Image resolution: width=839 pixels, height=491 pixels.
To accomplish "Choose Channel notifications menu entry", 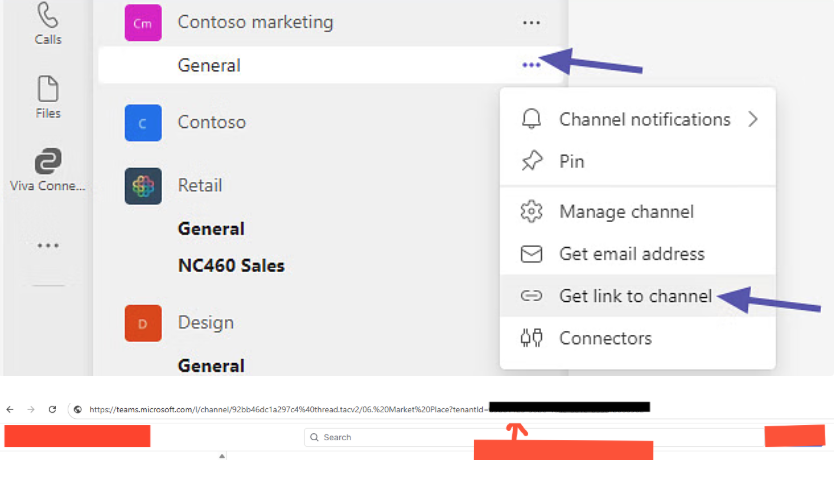I will click(638, 119).
